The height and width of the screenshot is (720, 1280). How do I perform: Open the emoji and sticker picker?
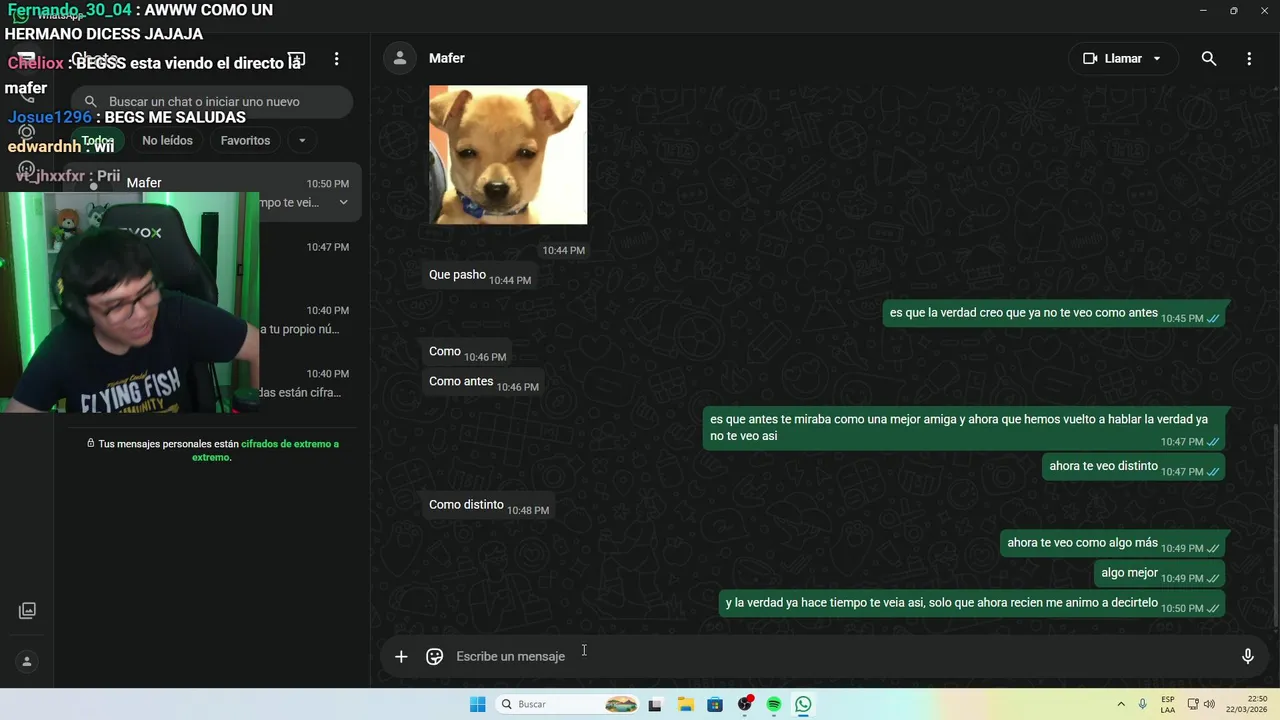click(x=434, y=656)
